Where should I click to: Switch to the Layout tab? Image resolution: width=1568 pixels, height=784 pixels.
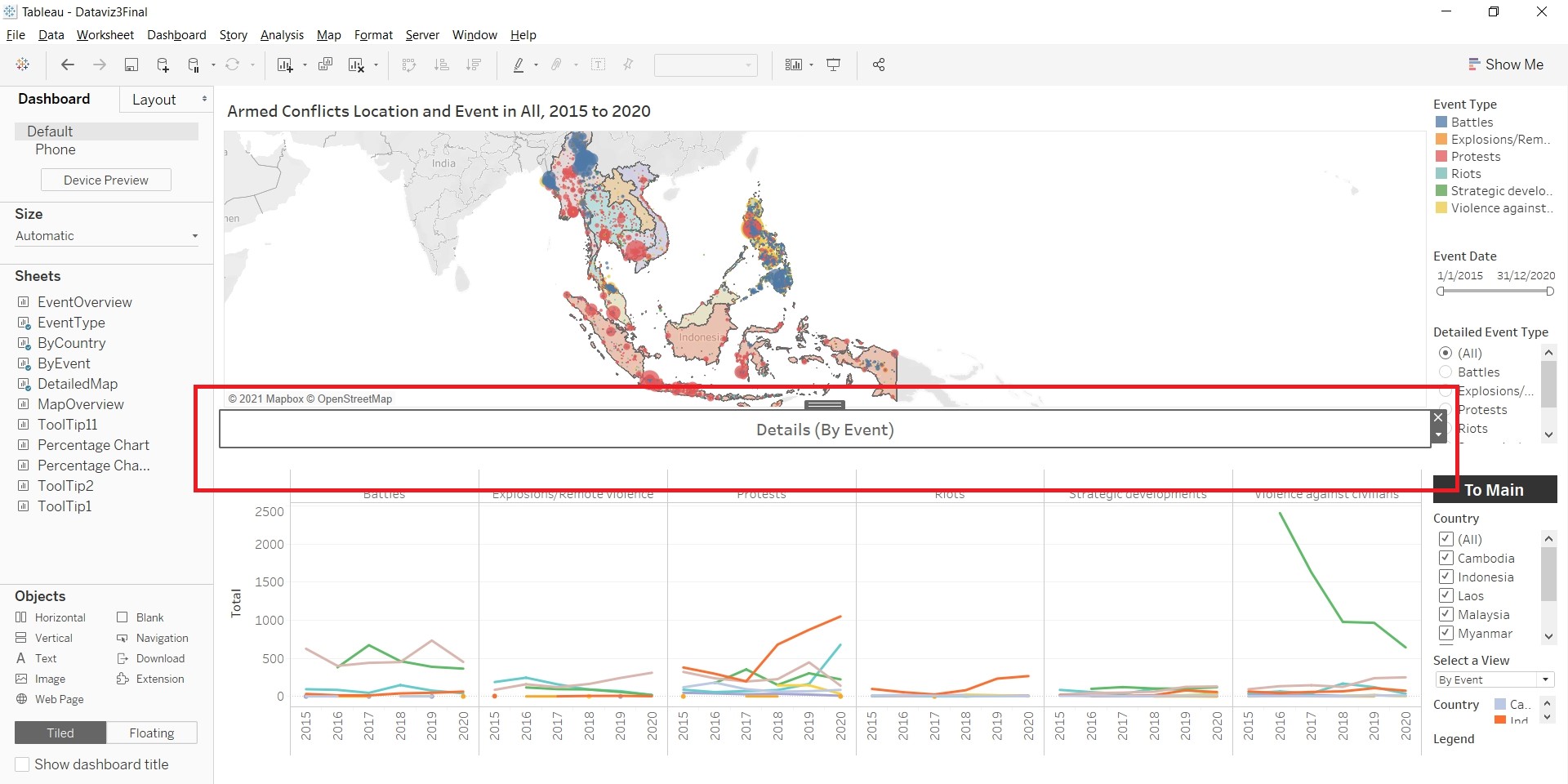[x=154, y=100]
